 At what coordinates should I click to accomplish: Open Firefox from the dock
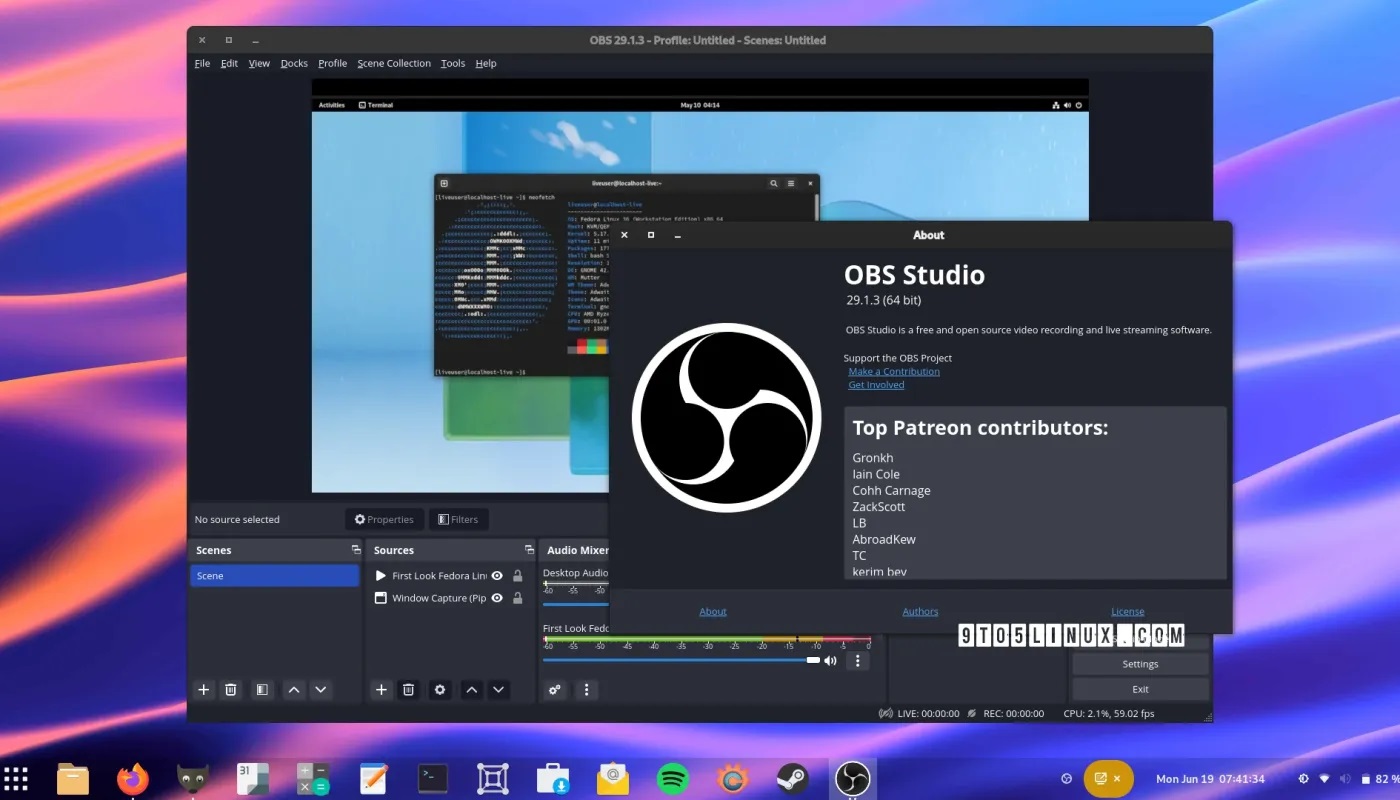133,778
